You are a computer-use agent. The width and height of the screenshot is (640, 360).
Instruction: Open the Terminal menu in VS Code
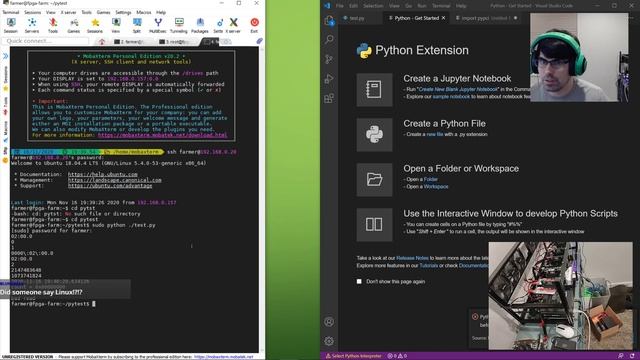(441, 6)
